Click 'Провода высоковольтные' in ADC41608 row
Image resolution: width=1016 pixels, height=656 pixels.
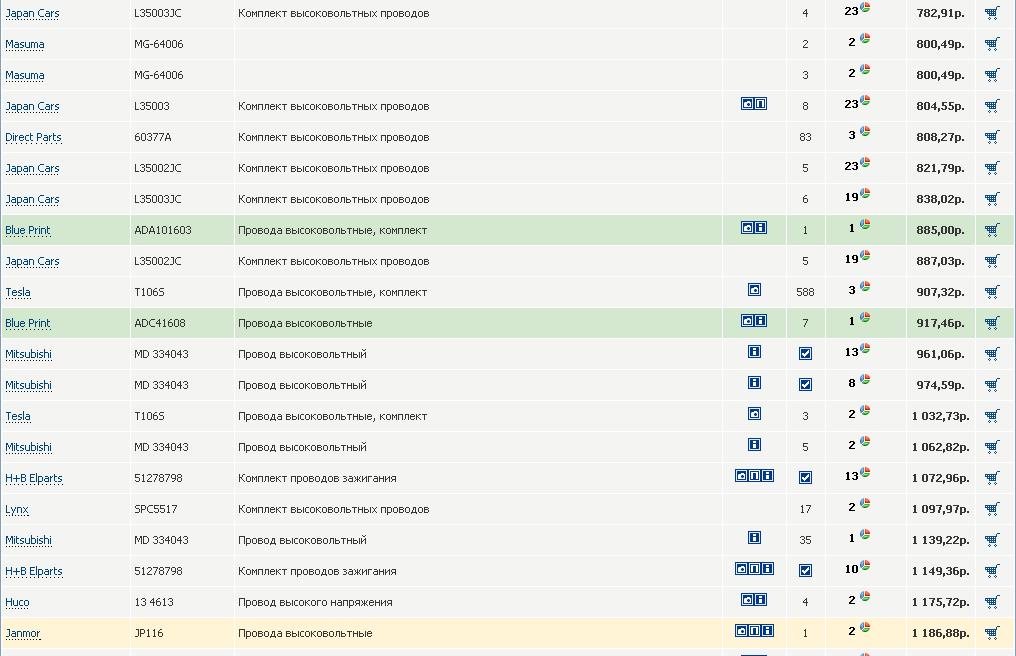(x=305, y=323)
